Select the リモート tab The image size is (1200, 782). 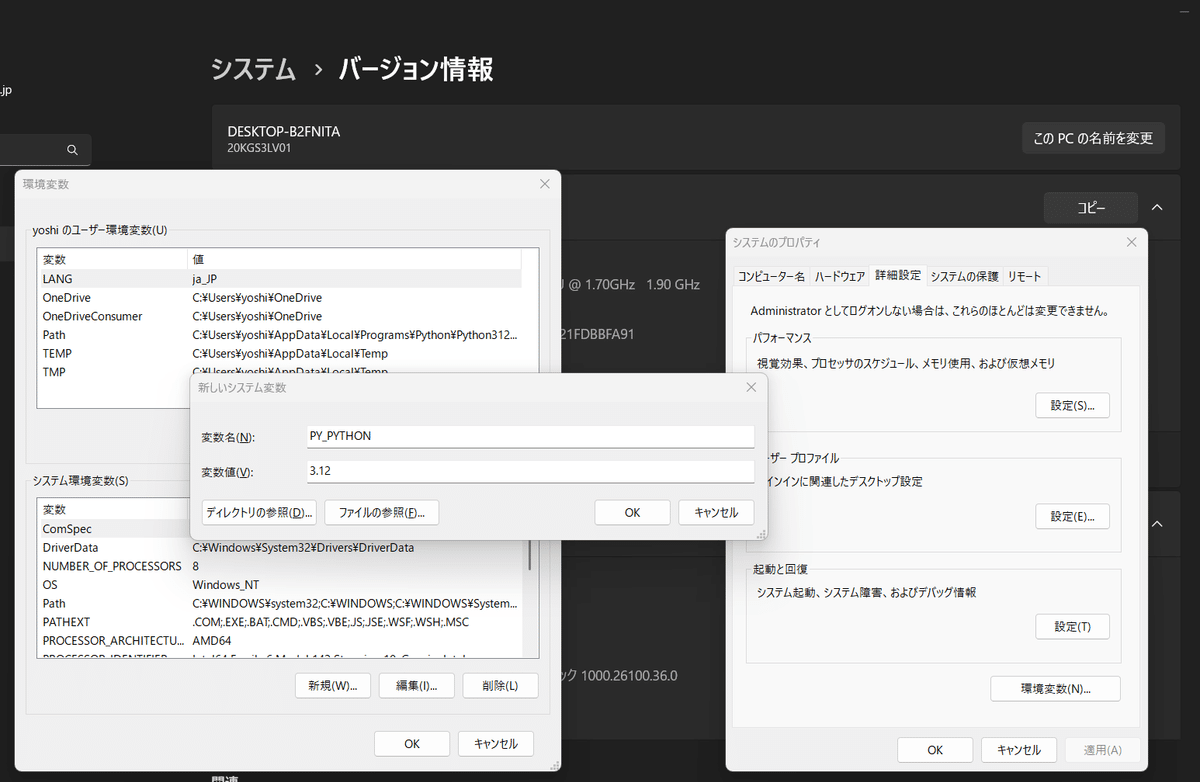click(1025, 275)
